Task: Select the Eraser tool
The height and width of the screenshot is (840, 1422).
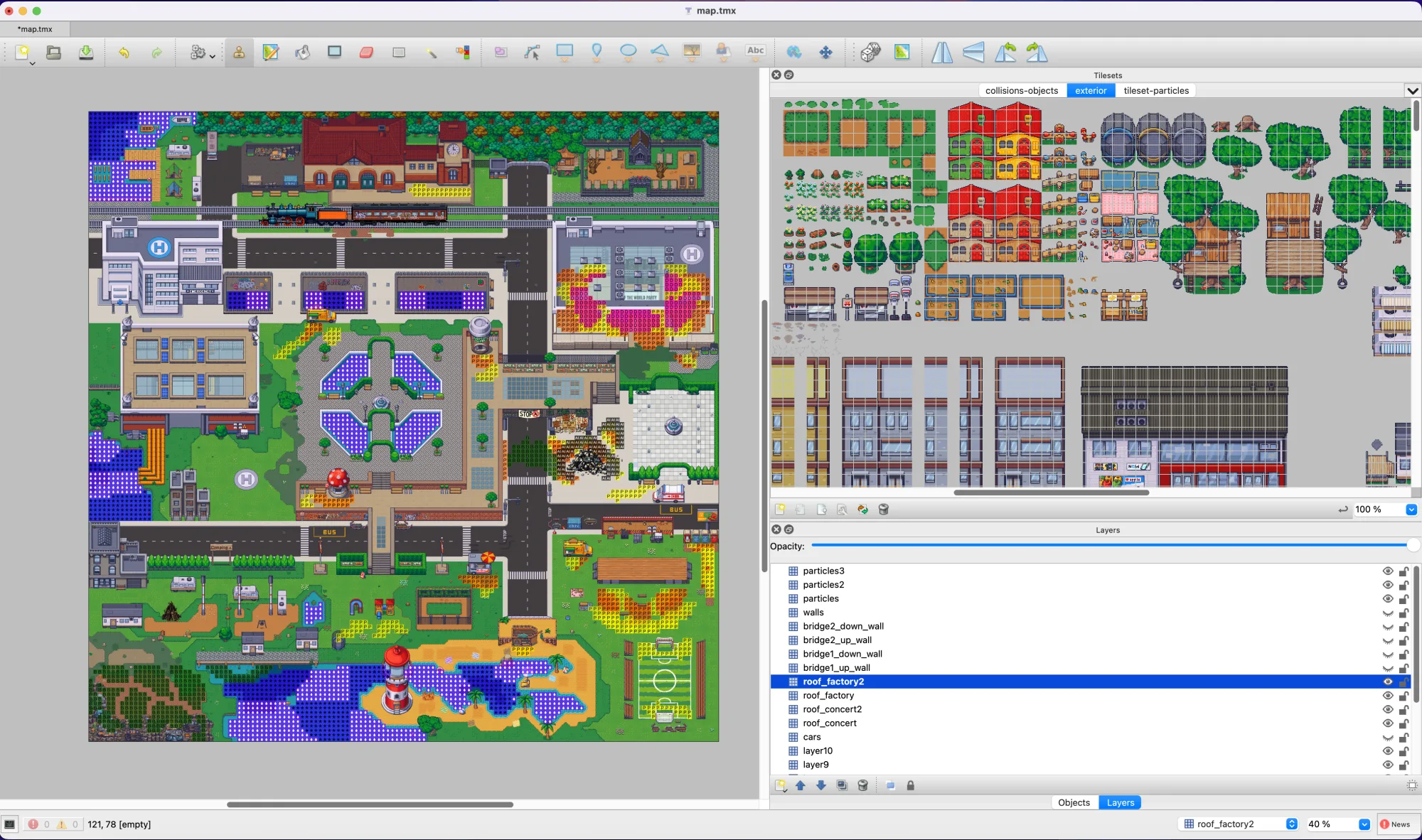Action: click(366, 52)
